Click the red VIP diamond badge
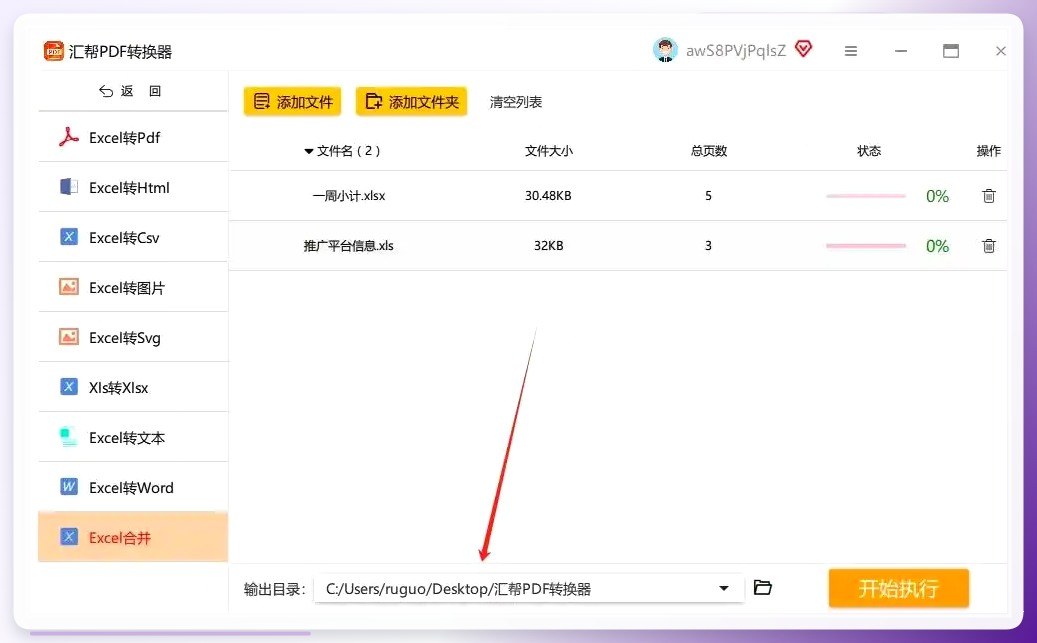The width and height of the screenshot is (1037, 643). coord(804,49)
